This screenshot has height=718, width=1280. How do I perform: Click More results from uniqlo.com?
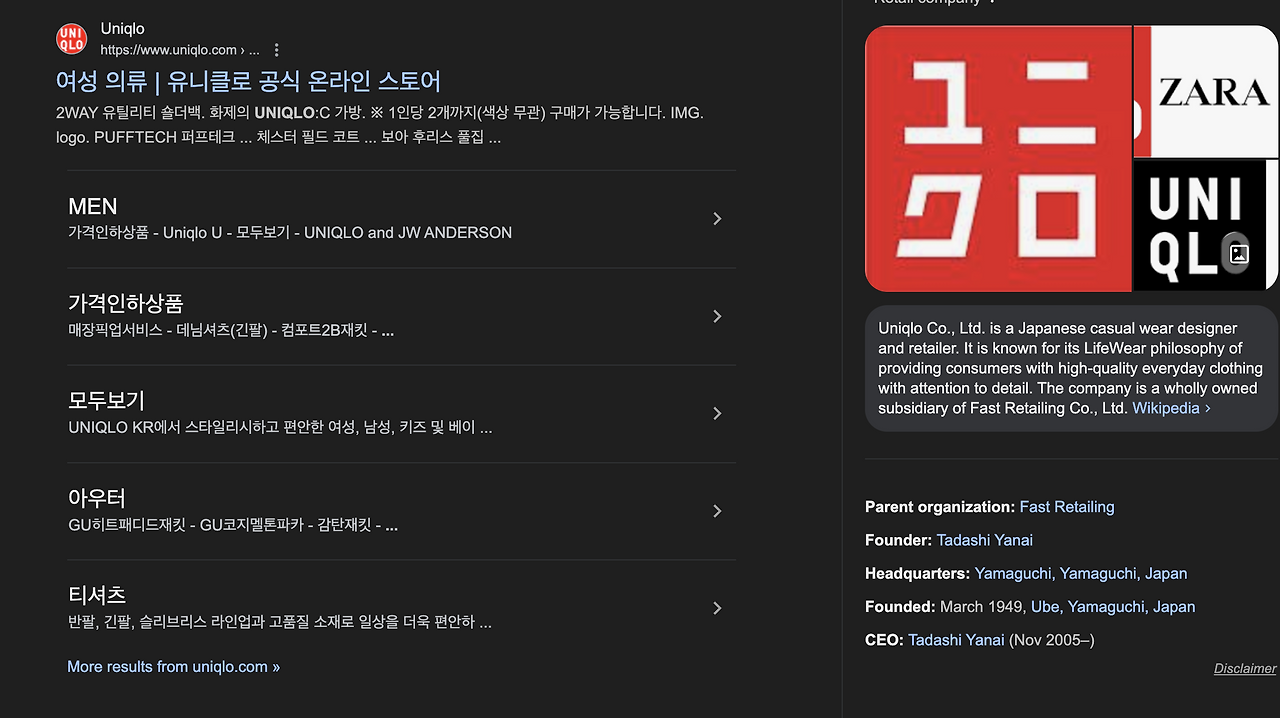pyautogui.click(x=173, y=666)
